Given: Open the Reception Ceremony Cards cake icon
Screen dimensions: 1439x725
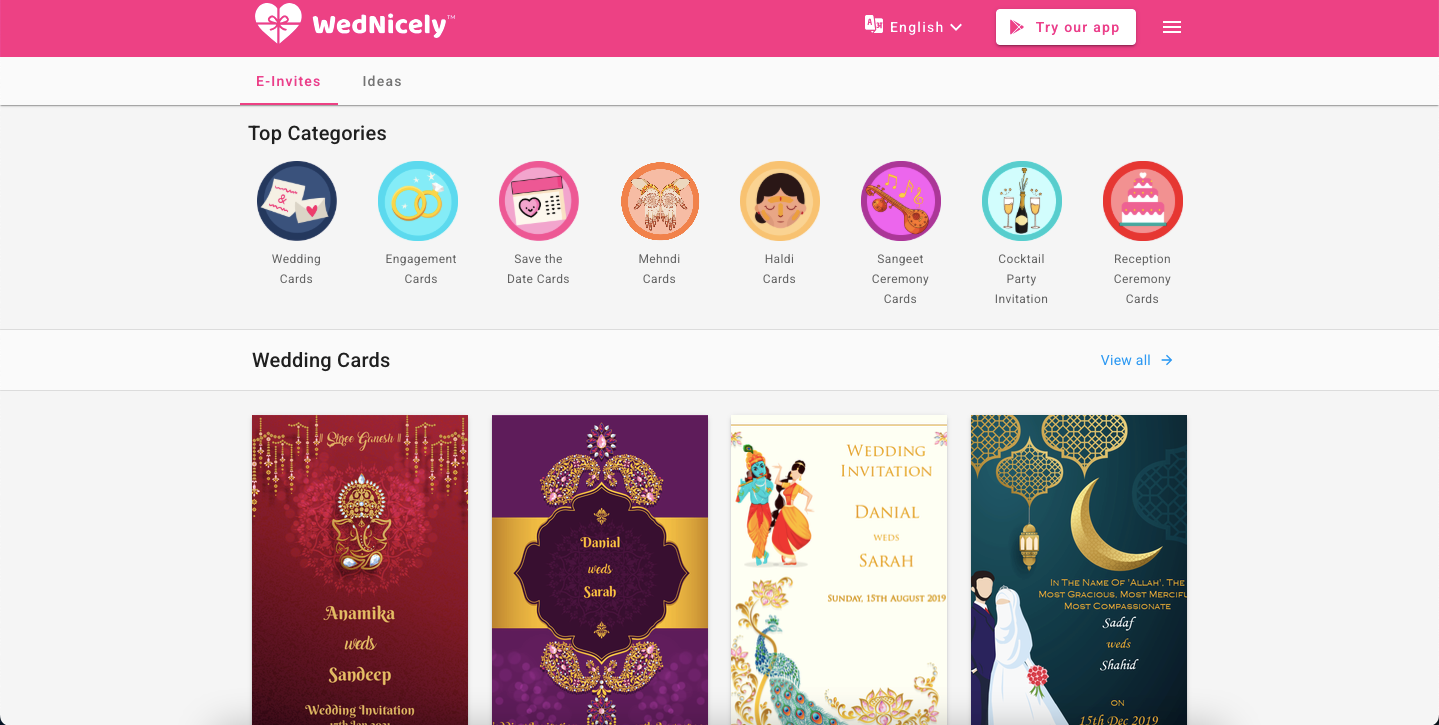Looking at the screenshot, I should click(x=1143, y=201).
